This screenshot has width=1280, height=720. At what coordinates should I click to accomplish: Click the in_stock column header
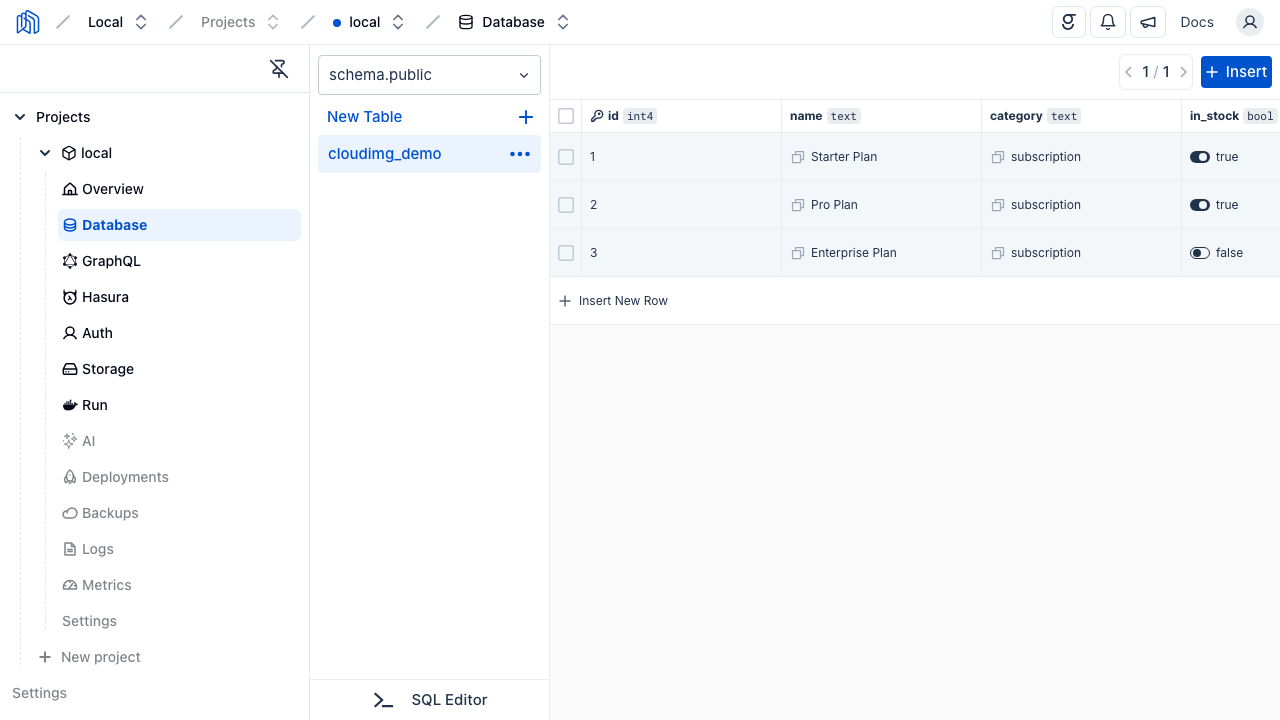1231,116
